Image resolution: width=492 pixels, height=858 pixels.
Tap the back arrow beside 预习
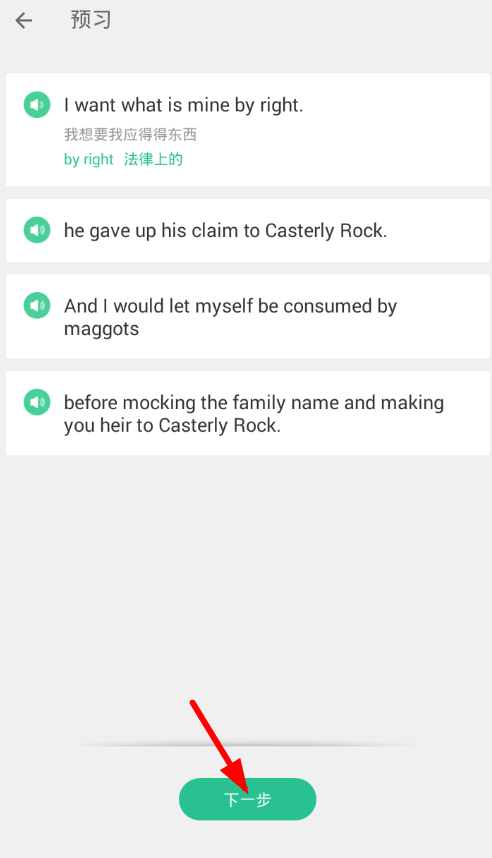click(24, 21)
